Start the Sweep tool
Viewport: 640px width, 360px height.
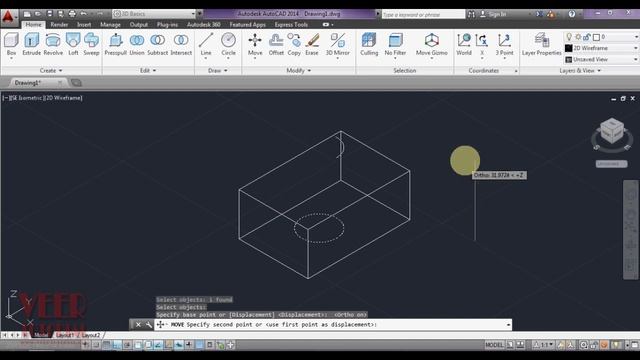(91, 44)
